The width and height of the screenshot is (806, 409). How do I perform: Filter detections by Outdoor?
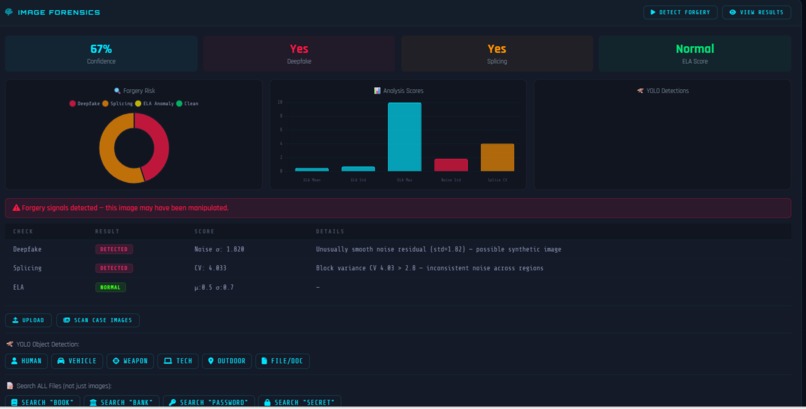pyautogui.click(x=227, y=361)
